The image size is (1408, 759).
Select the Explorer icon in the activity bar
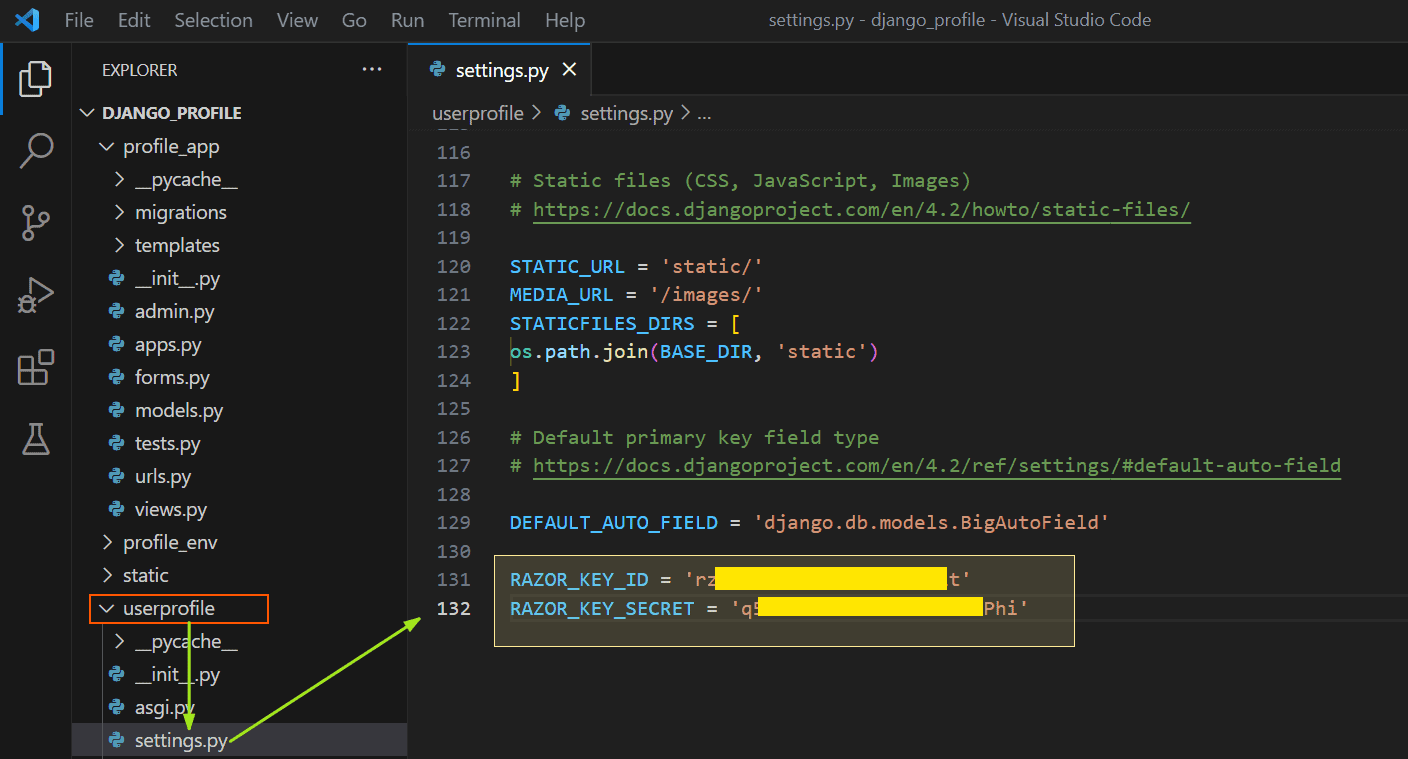click(x=36, y=78)
